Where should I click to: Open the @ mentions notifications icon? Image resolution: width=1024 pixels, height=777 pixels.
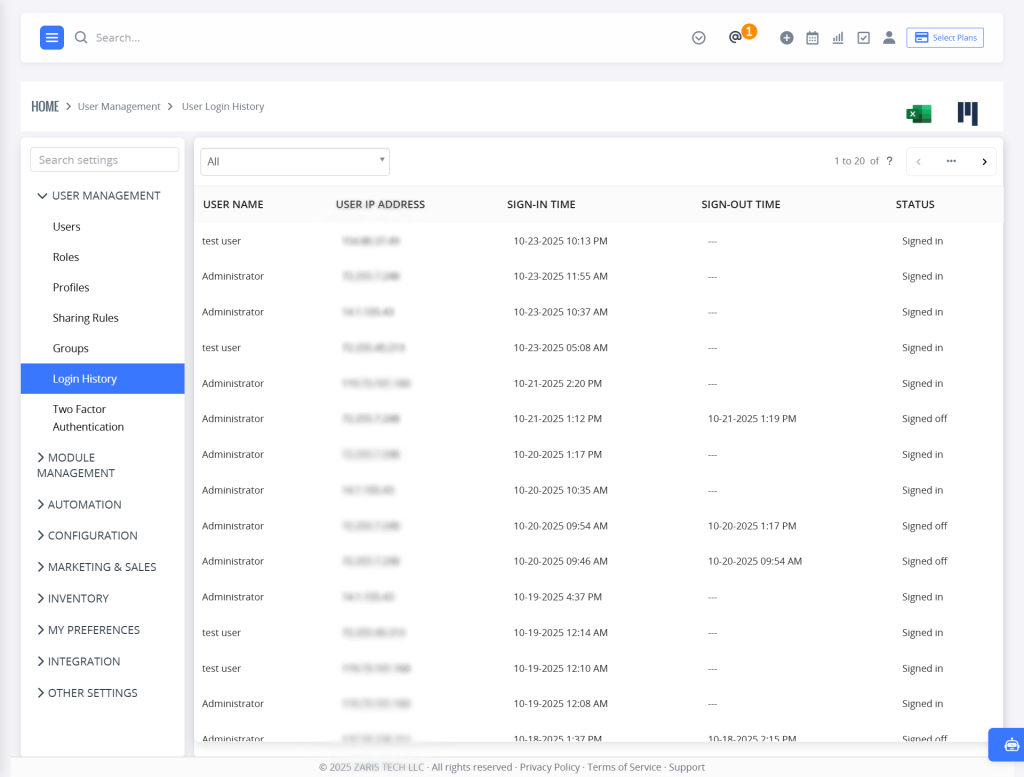pos(735,37)
